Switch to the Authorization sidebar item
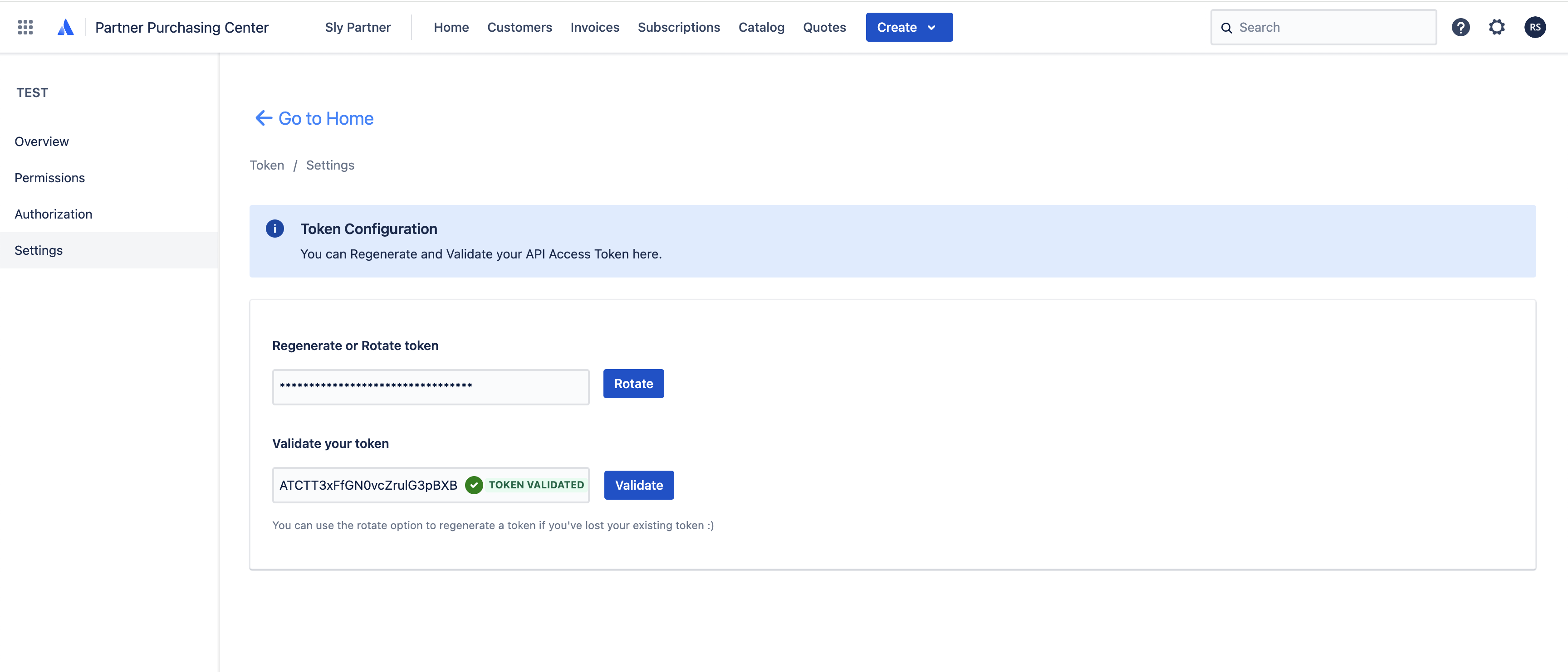This screenshot has width=1568, height=672. point(54,214)
